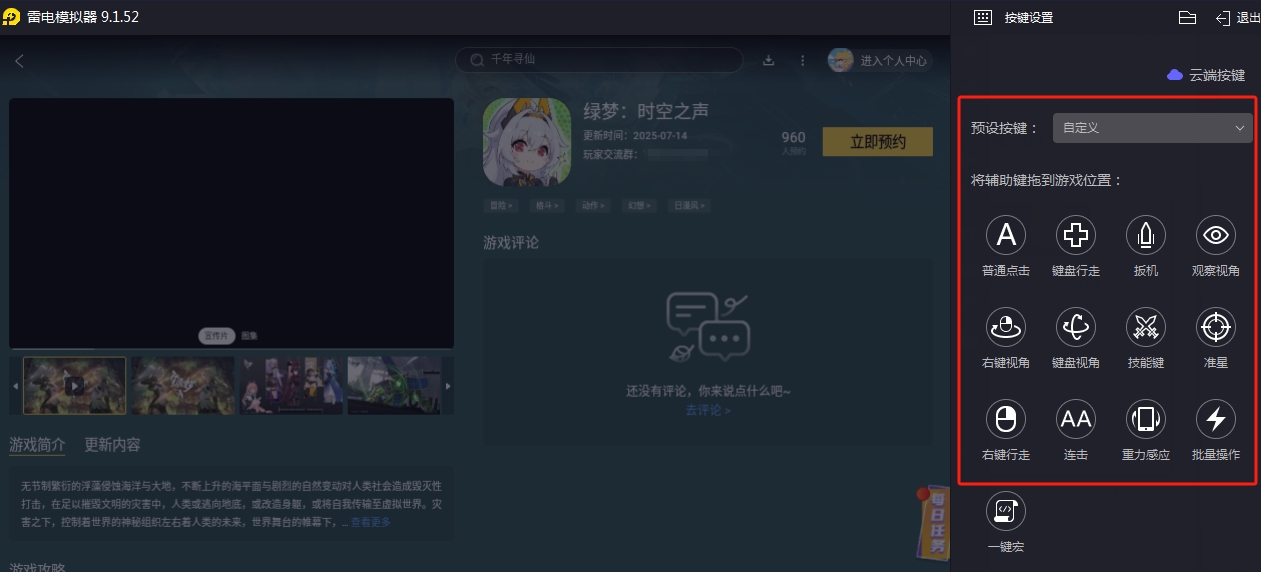
Task: Click the 雷电模拟器 logo in title bar
Action: click(x=11, y=17)
